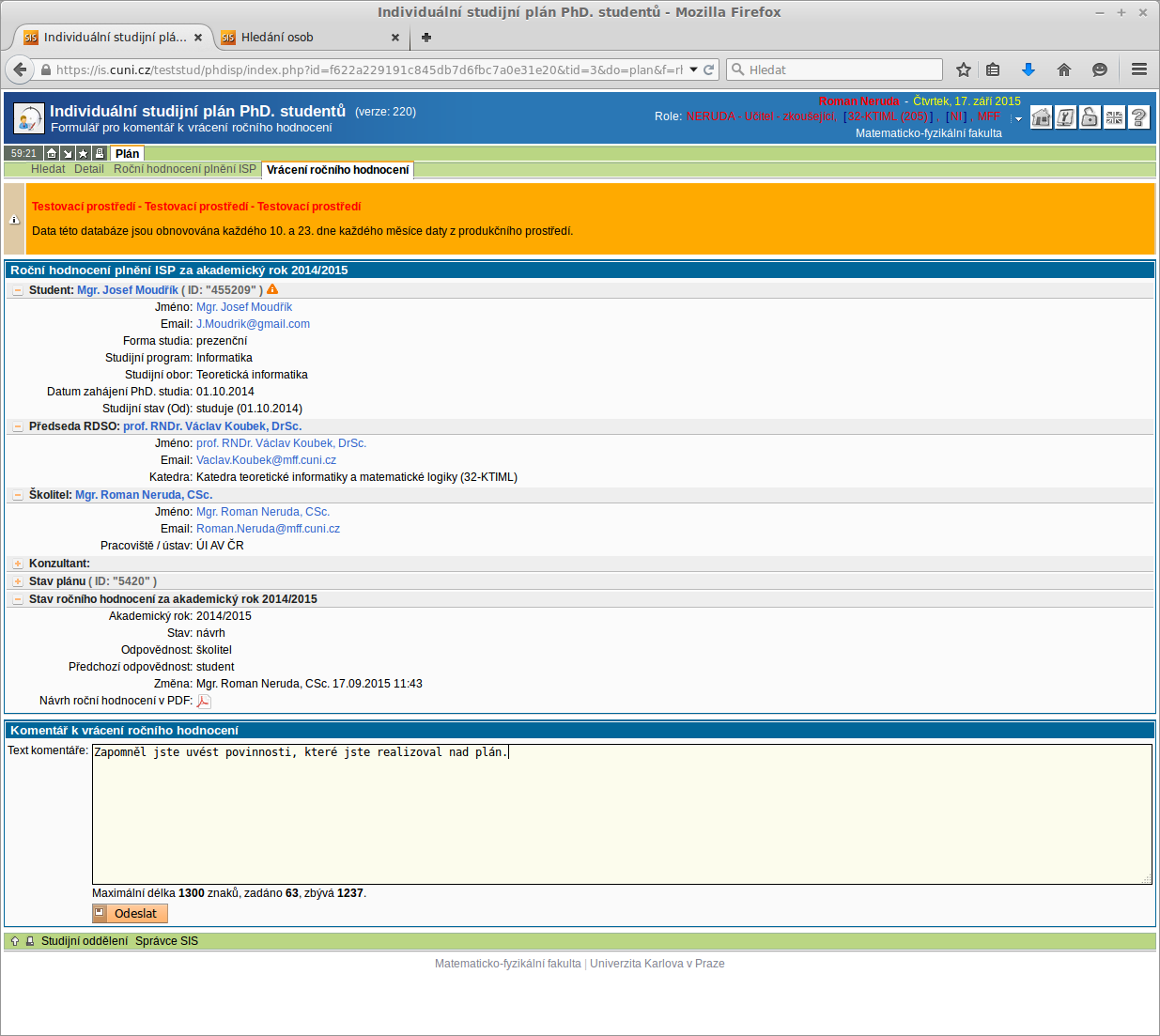This screenshot has height=1036, width=1160.
Task: Focus the Firefox Hledat search box
Action: (834, 70)
